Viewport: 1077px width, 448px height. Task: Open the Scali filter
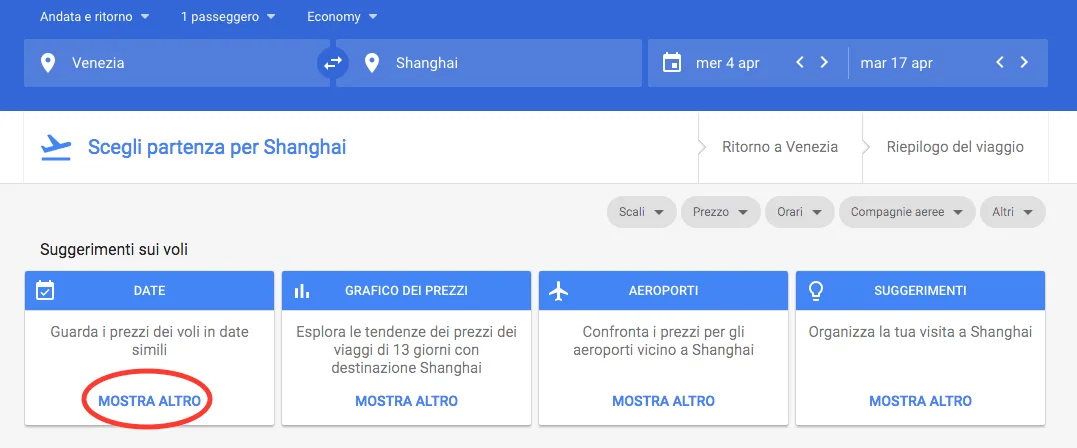point(641,212)
